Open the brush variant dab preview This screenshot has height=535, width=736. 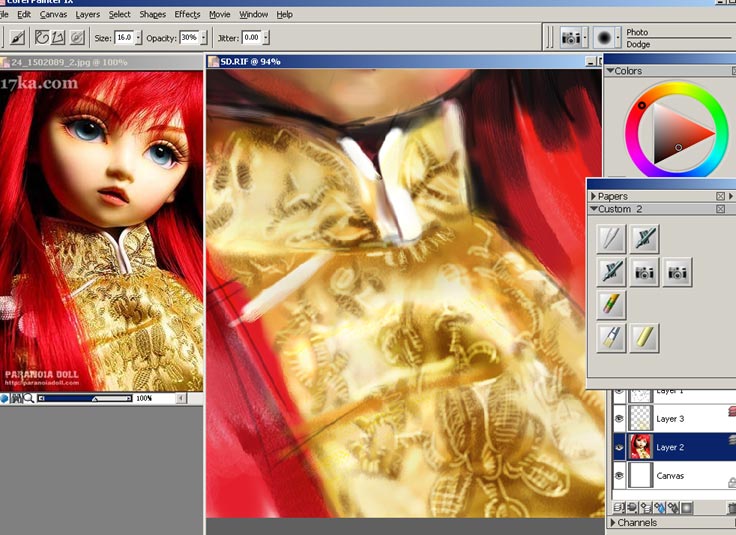coord(604,38)
